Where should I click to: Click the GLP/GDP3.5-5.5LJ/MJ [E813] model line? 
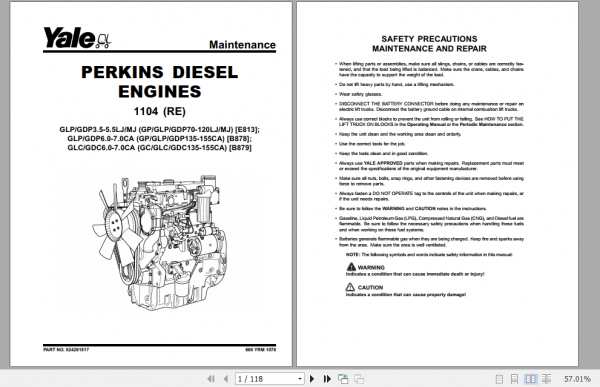coord(160,129)
